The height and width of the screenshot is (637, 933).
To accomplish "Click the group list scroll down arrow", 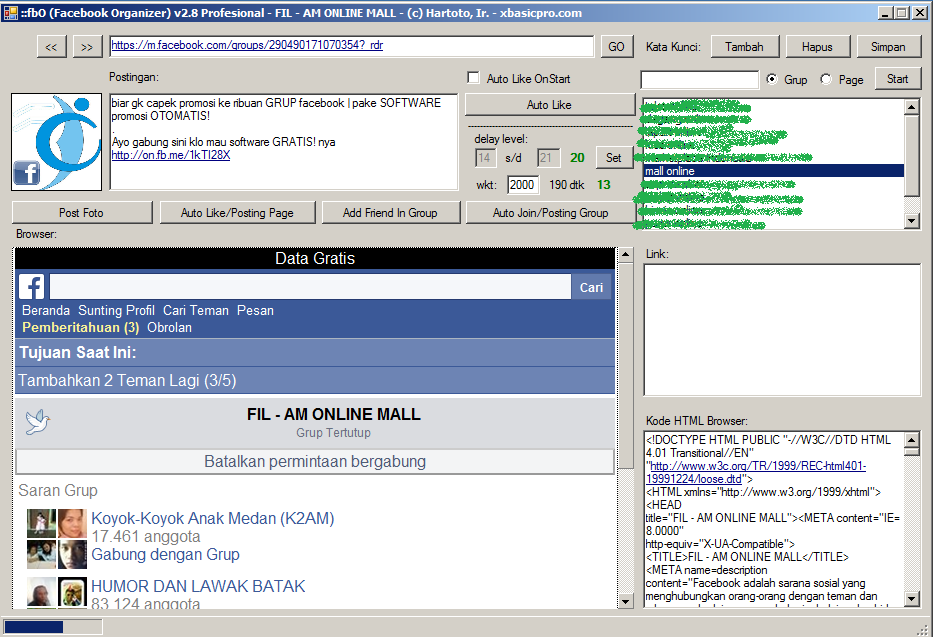I will 912,221.
